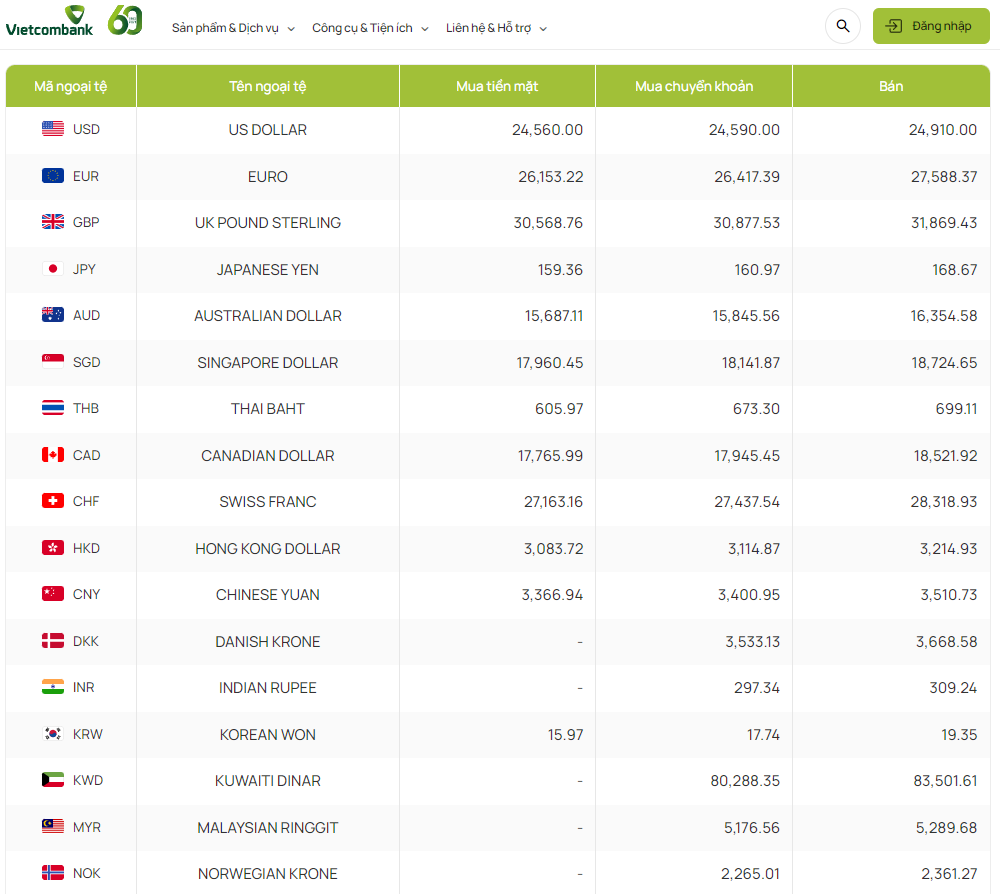The image size is (1000, 894).
Task: Click the Mã ngoại tệ column header
Action: pos(71,86)
